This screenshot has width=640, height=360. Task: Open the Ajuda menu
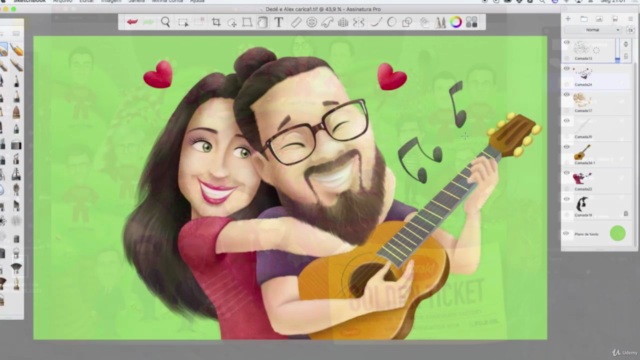click(197, 2)
